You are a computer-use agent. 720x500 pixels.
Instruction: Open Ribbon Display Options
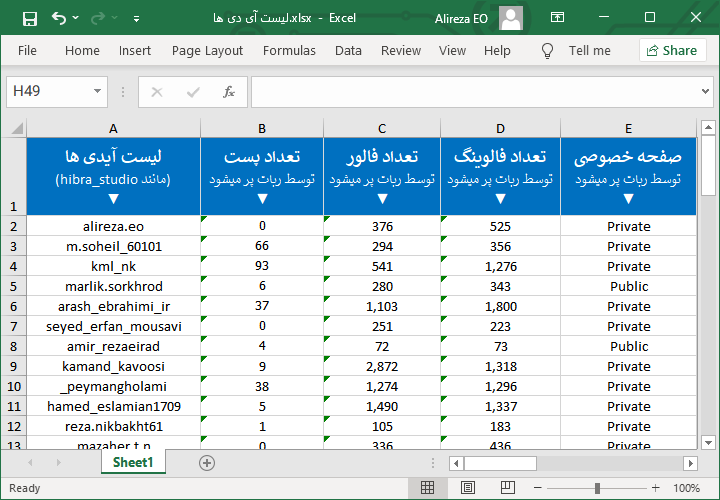coord(557,18)
